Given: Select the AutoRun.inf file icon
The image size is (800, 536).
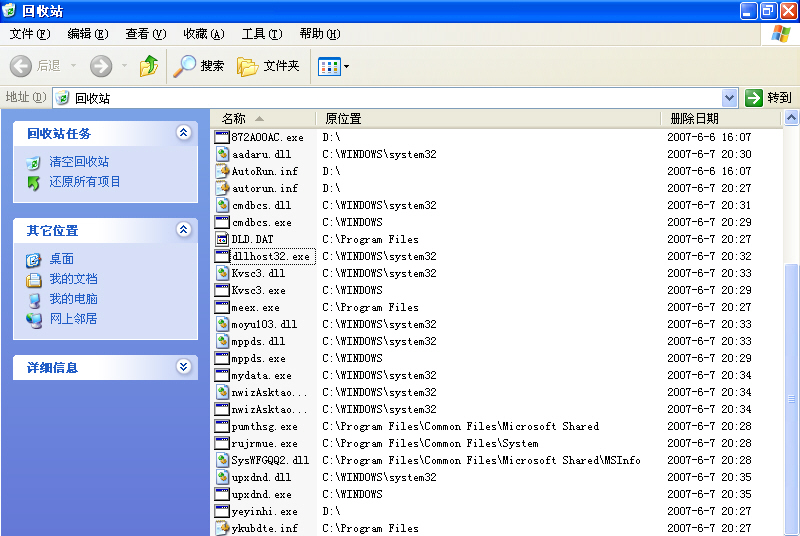Looking at the screenshot, I should tap(223, 171).
